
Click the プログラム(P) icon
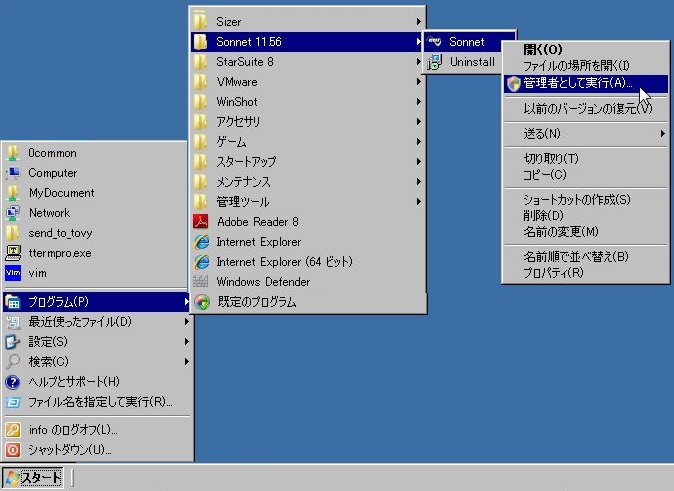pos(13,302)
